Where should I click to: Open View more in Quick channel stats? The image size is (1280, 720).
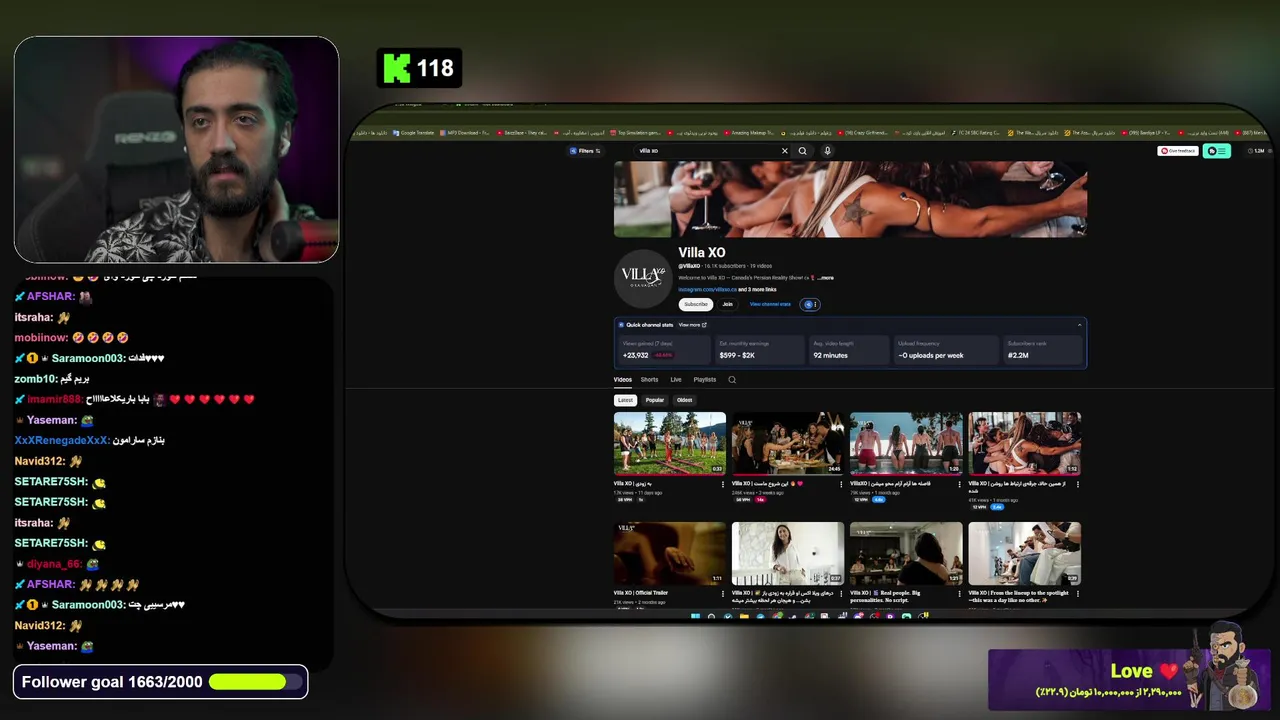693,325
